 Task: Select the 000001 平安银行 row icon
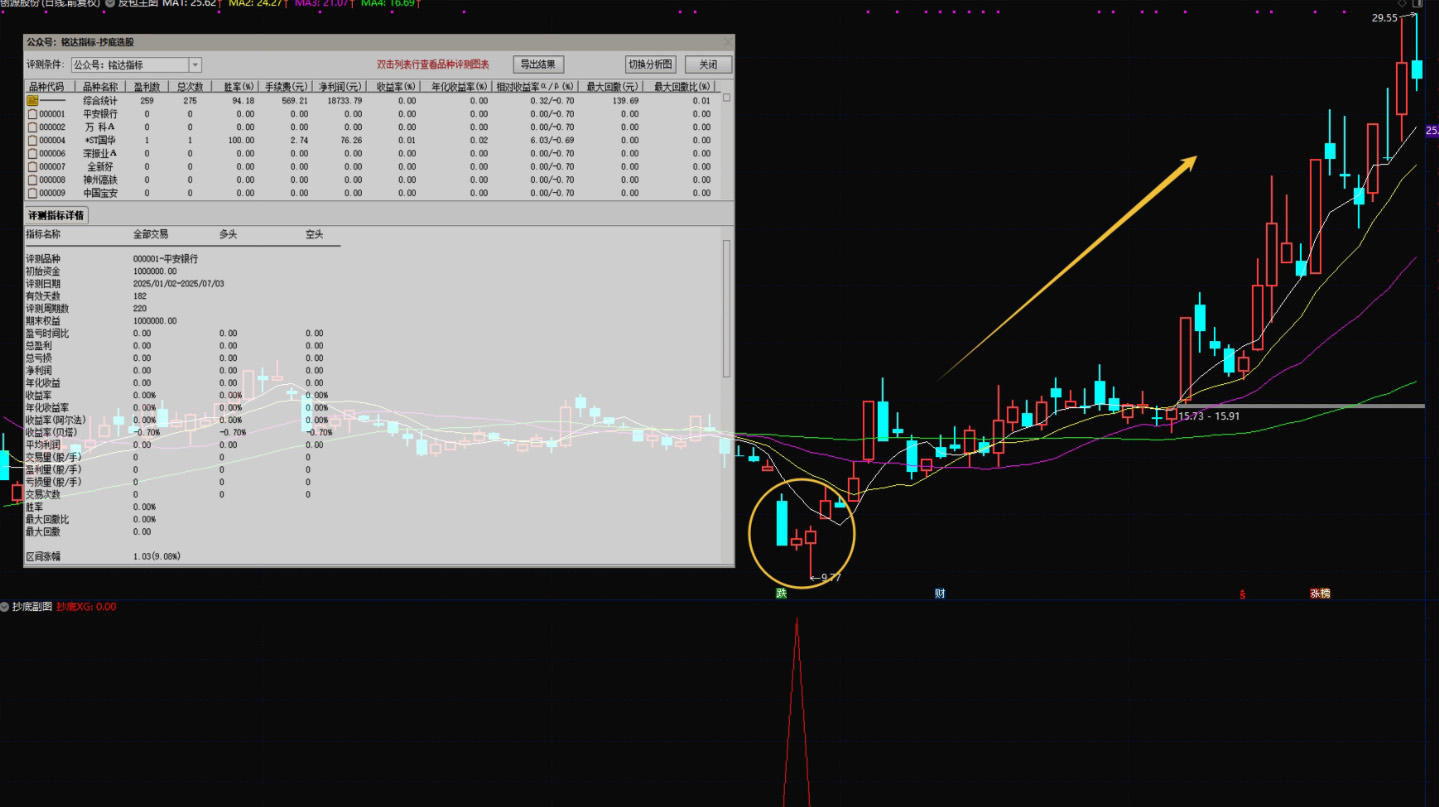32,114
